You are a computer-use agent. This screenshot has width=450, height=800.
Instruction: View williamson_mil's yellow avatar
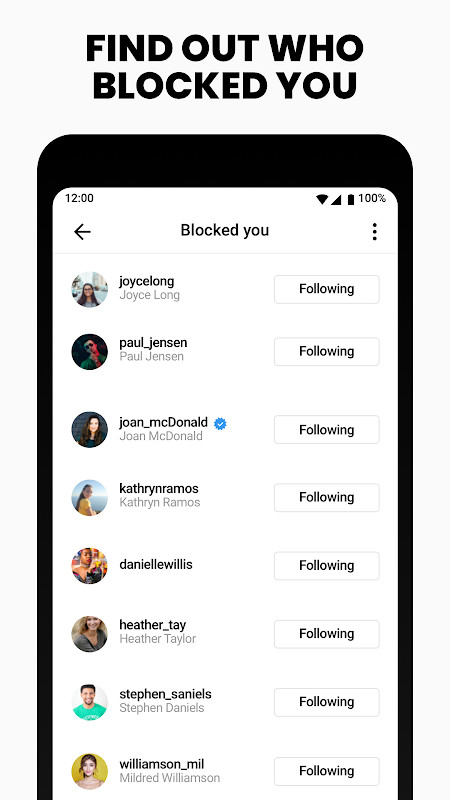click(90, 771)
